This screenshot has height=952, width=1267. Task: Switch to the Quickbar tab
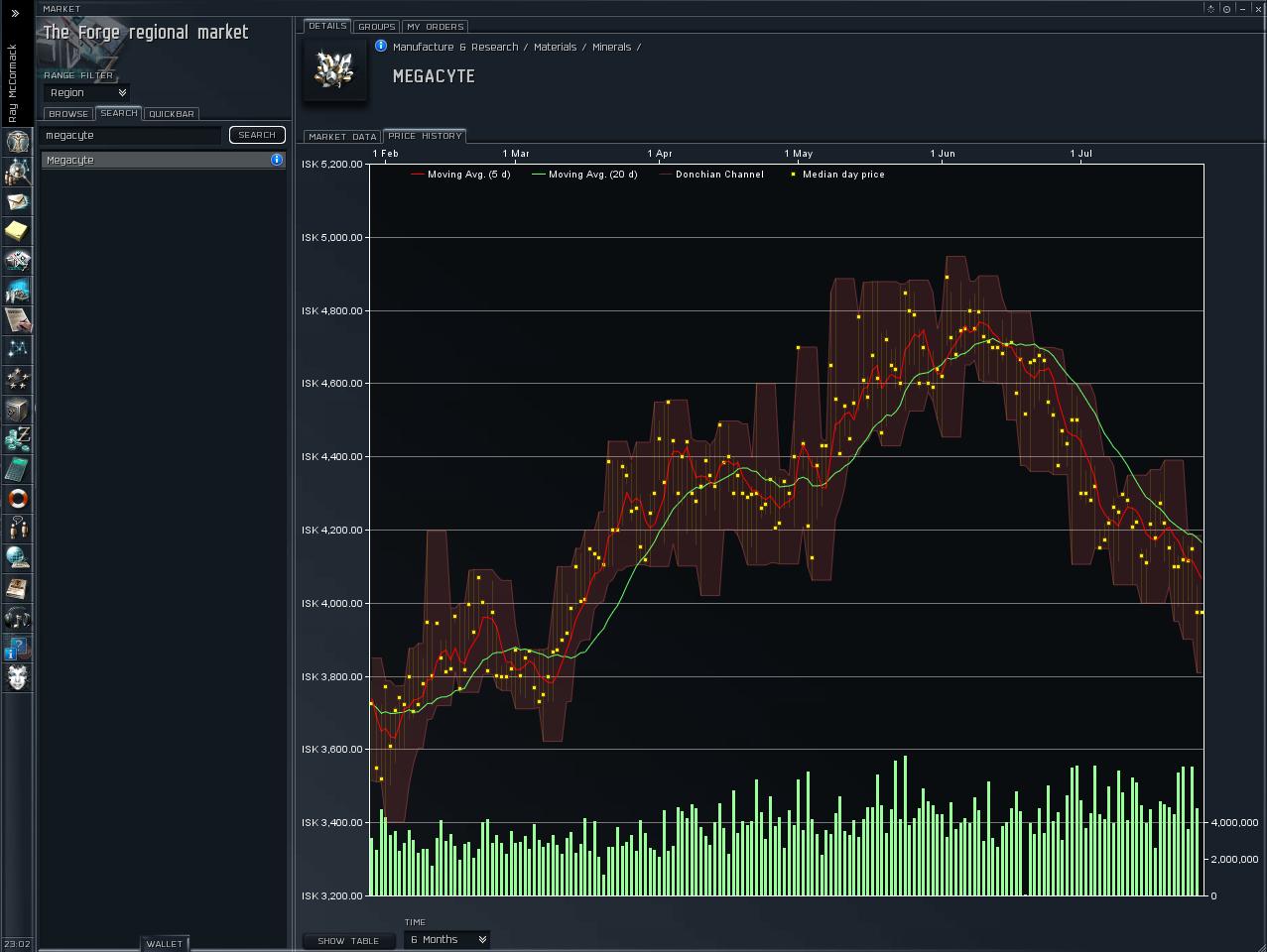point(172,114)
